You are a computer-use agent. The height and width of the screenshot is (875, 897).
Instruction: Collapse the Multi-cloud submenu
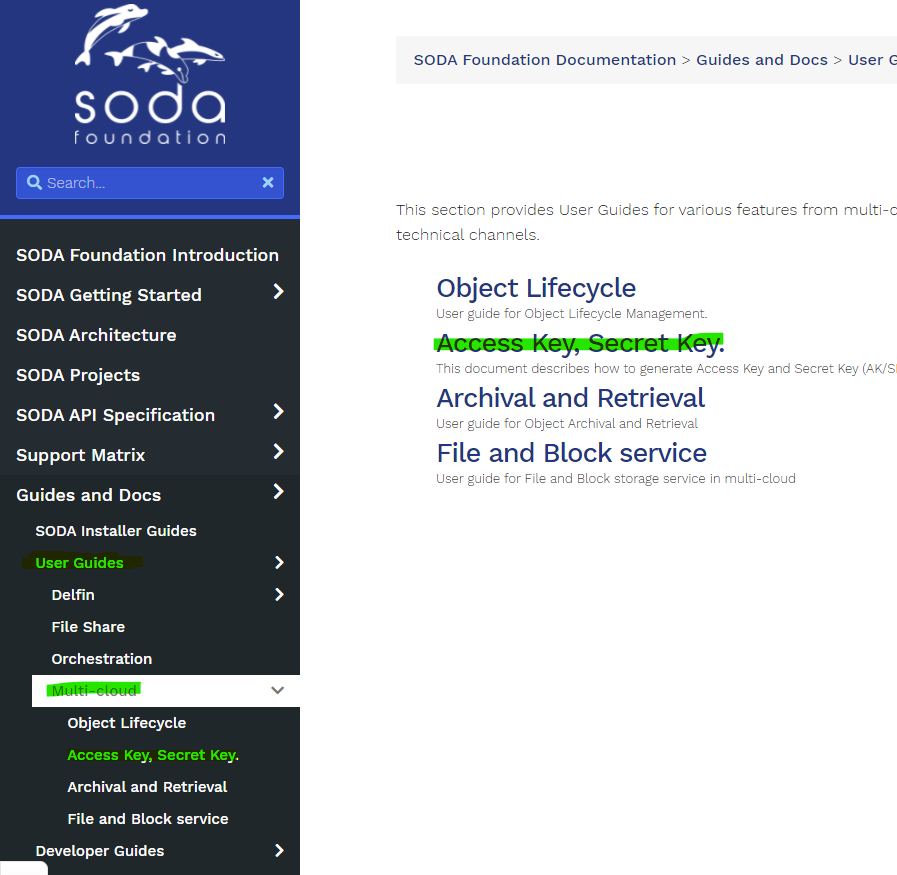278,690
